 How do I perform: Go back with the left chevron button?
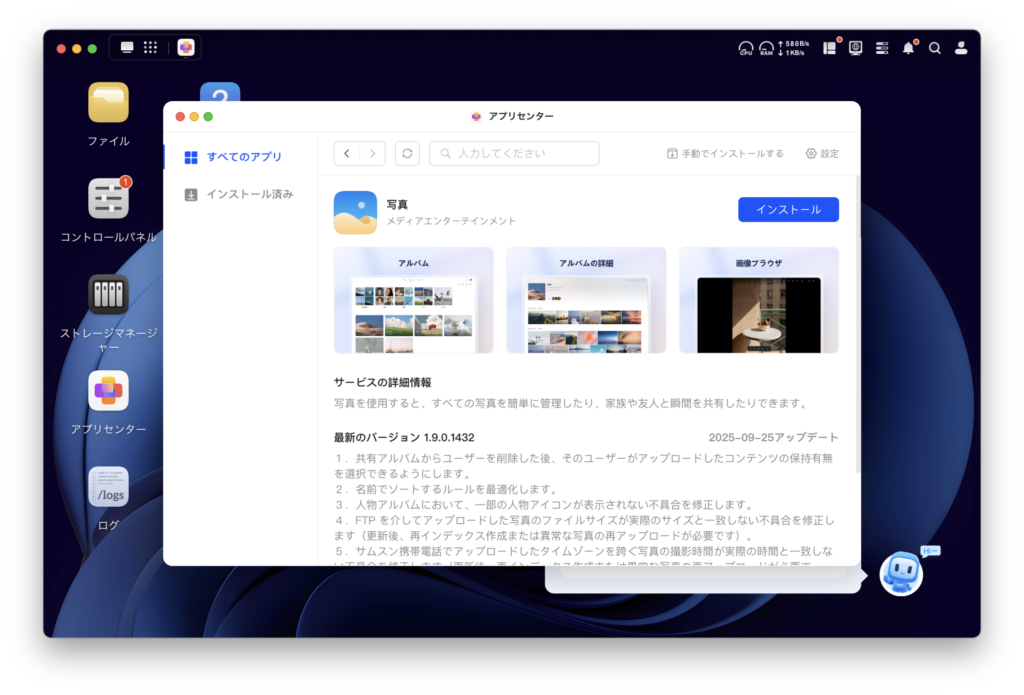[x=347, y=153]
